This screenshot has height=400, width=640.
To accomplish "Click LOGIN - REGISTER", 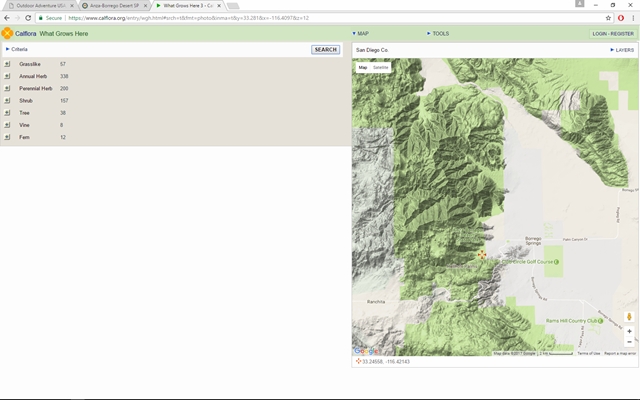I will coord(612,33).
